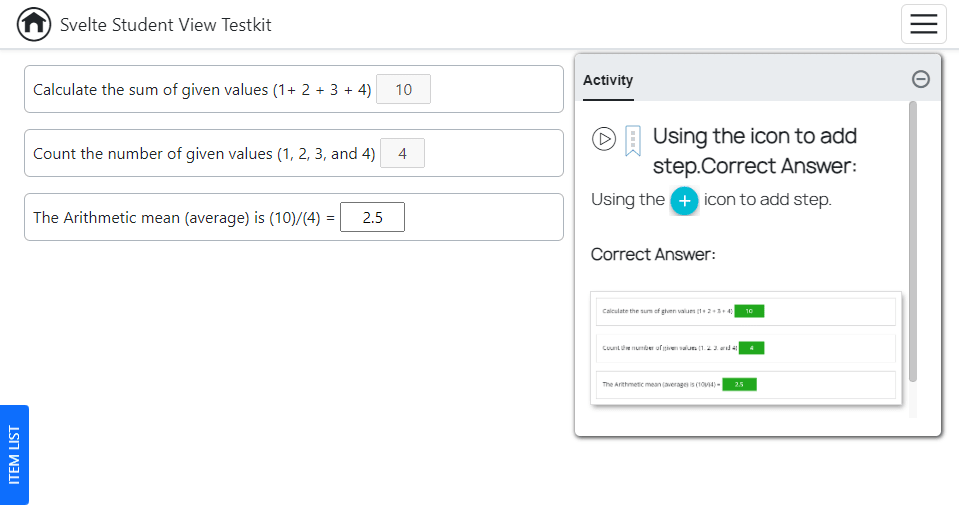Focus the arithmetic mean field showing 2.5

pos(372,218)
